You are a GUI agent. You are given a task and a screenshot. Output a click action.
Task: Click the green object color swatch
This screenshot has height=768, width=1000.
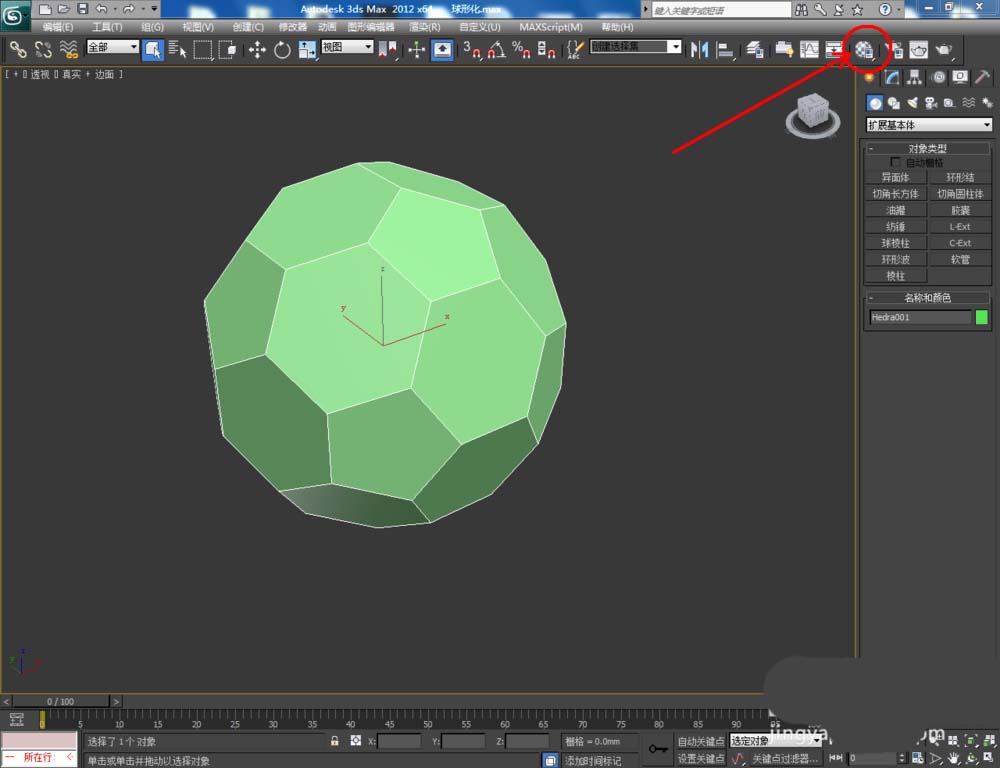(982, 317)
